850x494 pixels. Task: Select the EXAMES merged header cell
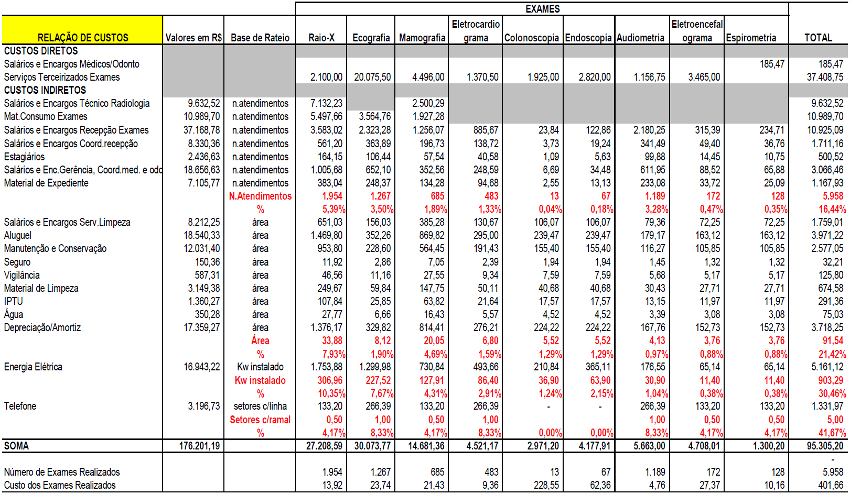[x=541, y=8]
